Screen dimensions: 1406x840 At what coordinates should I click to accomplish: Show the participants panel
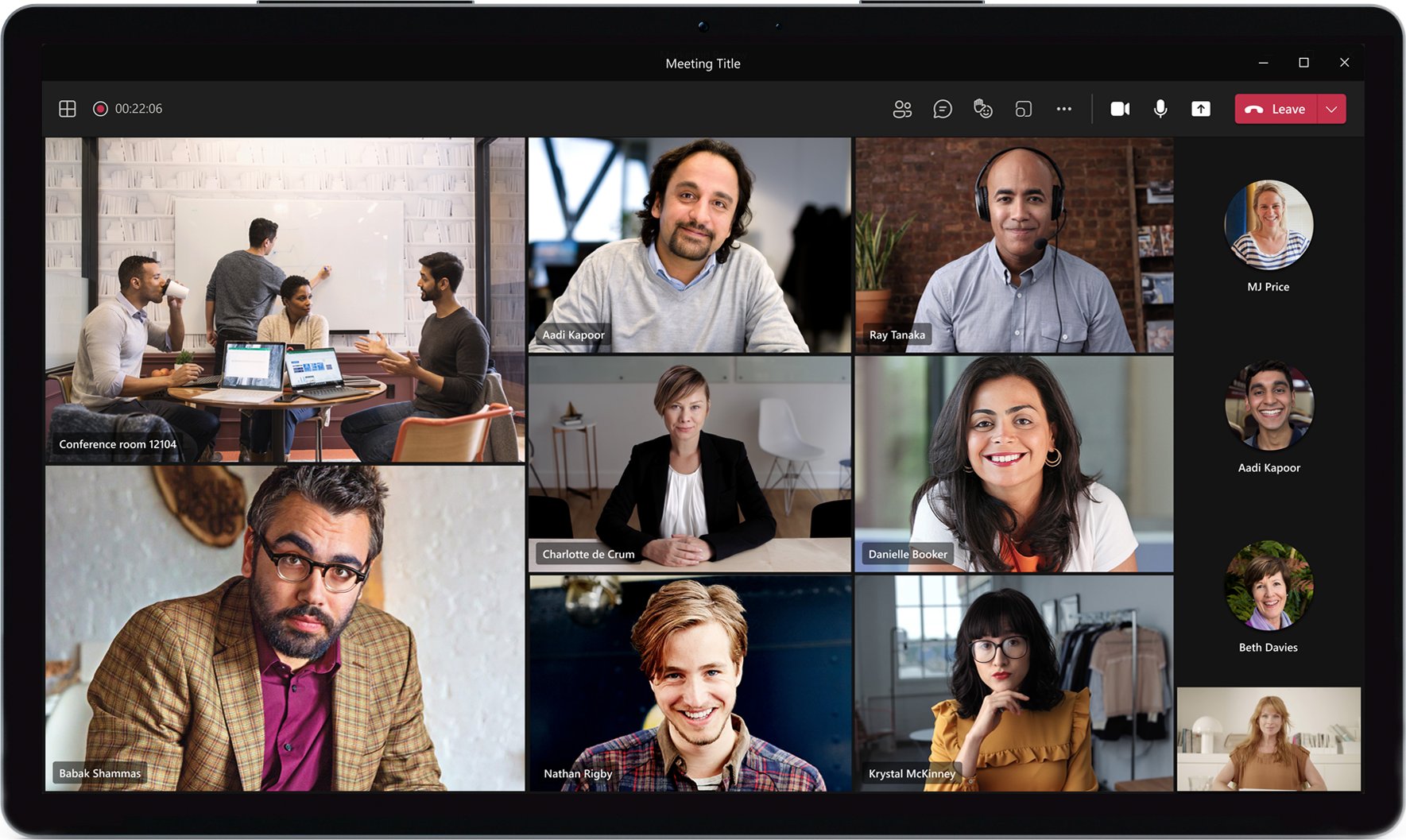(x=902, y=109)
